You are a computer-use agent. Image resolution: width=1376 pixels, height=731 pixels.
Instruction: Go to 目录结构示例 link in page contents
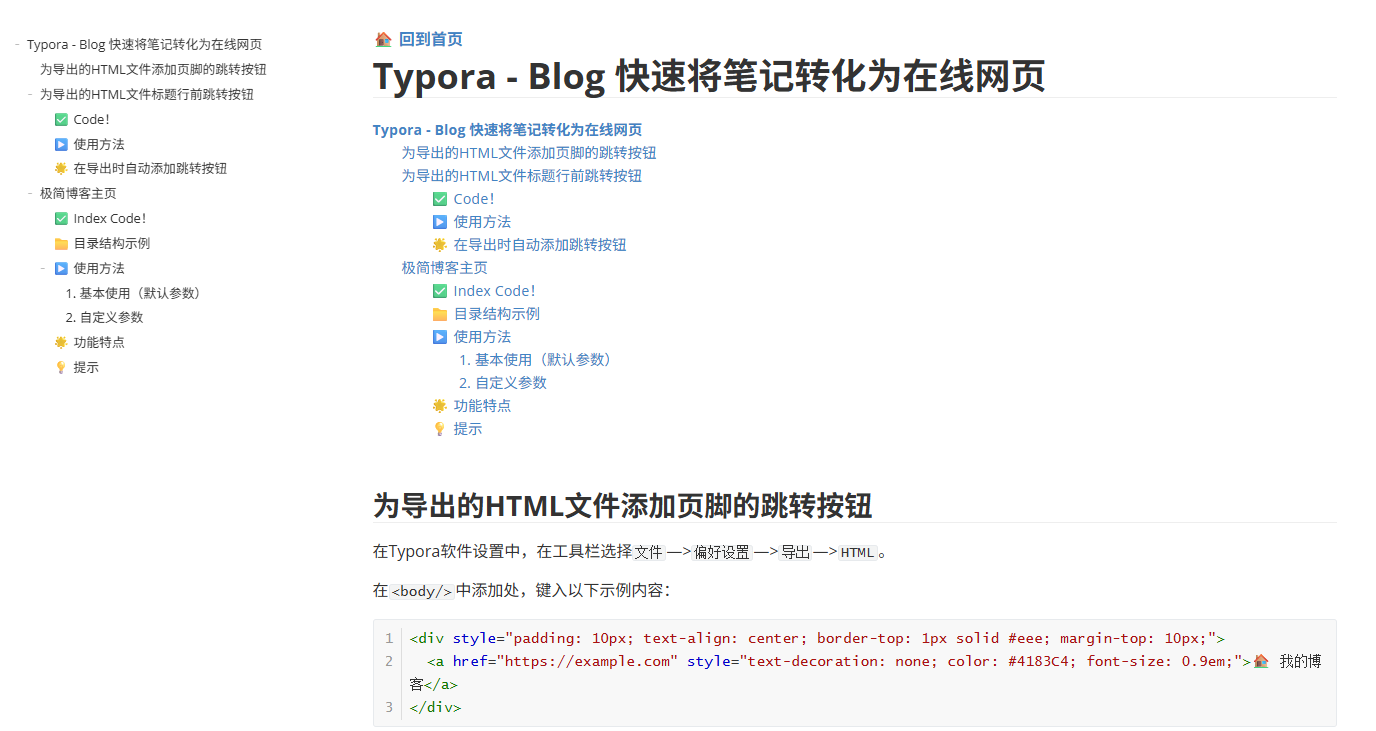pos(496,314)
